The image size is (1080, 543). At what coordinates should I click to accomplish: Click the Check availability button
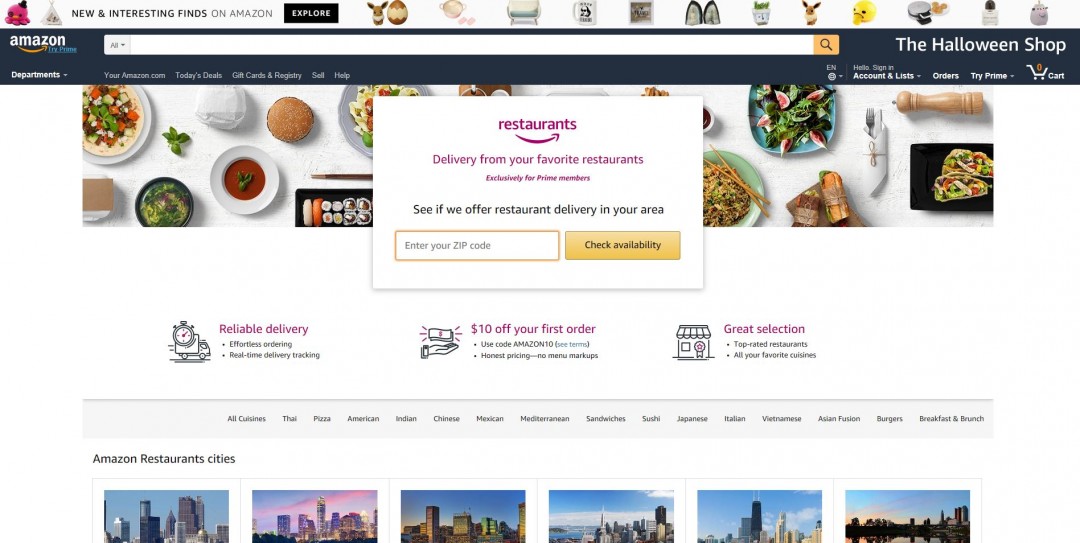623,245
